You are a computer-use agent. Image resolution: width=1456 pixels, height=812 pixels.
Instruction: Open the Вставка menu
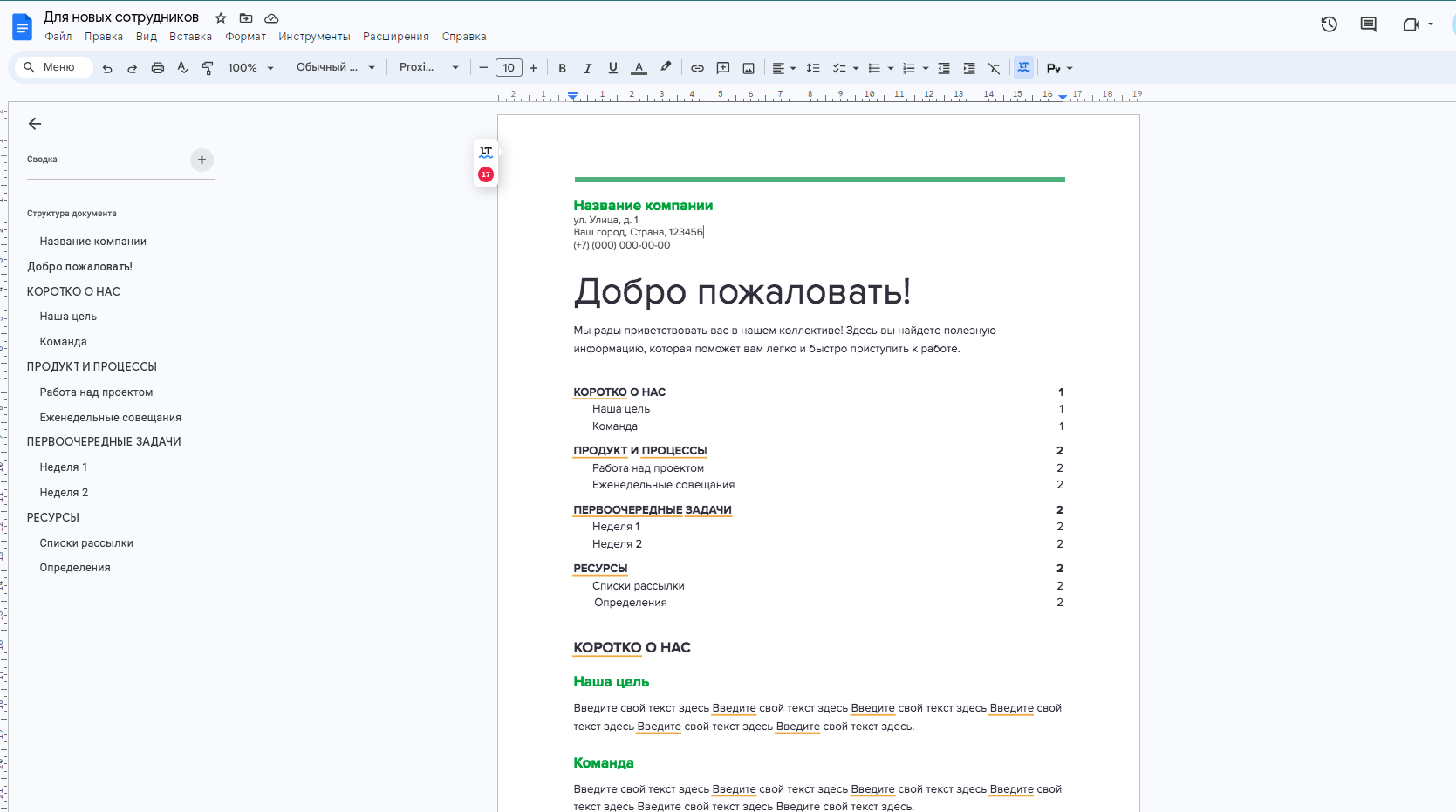pos(191,37)
